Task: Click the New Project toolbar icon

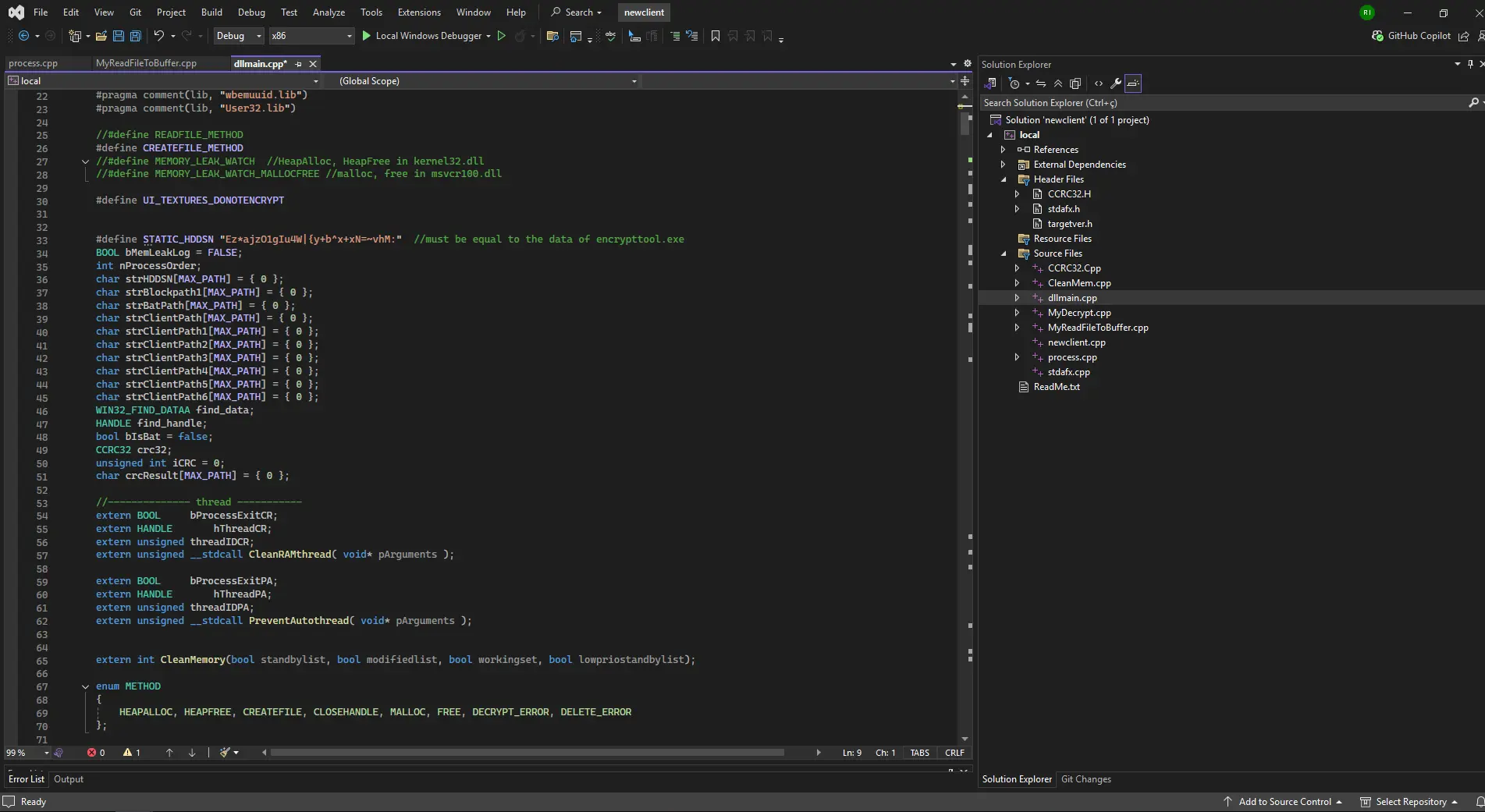Action: pos(75,36)
